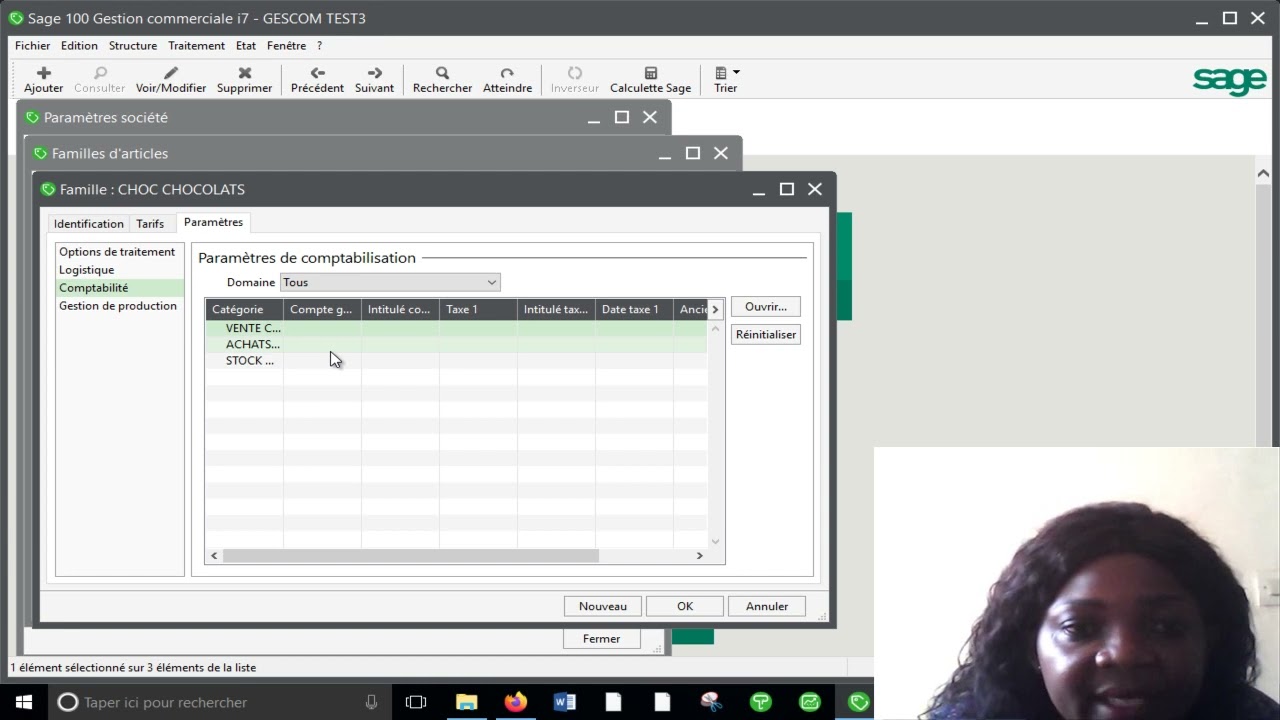Open the Structure menu

coord(133,46)
